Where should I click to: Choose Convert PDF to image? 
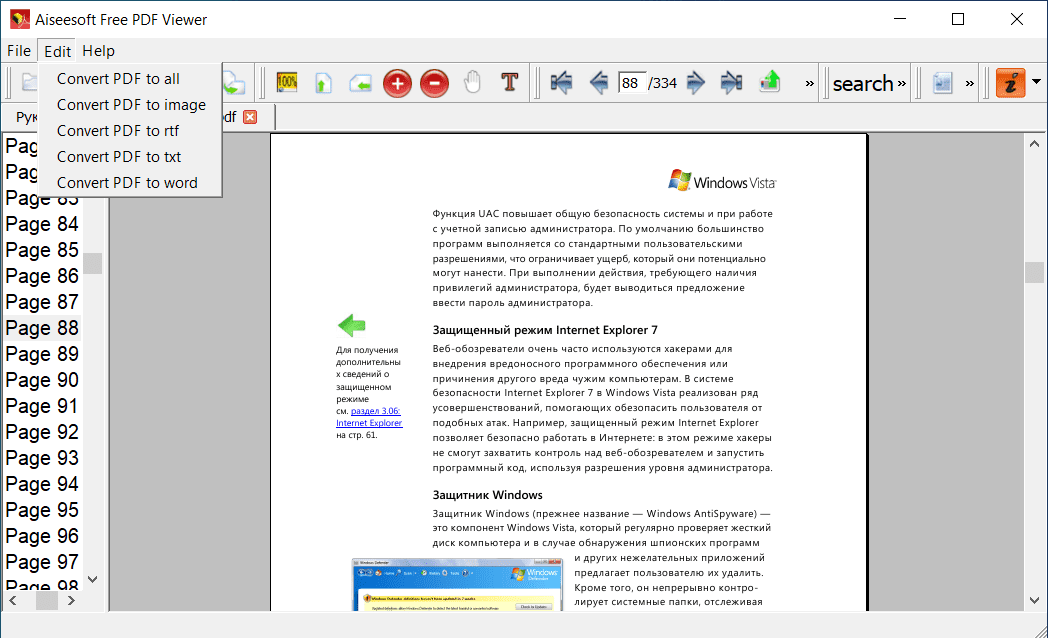coord(130,105)
